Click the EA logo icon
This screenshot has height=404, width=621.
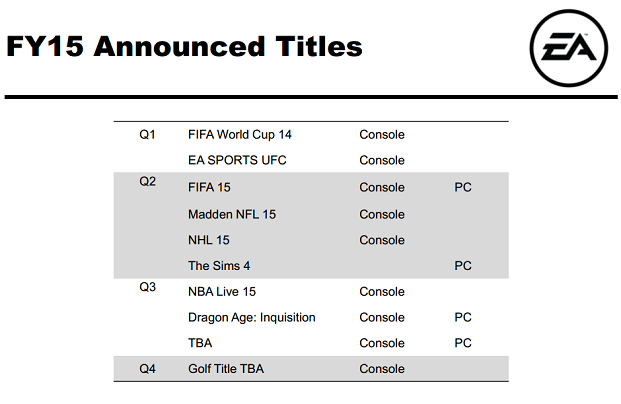coord(569,48)
